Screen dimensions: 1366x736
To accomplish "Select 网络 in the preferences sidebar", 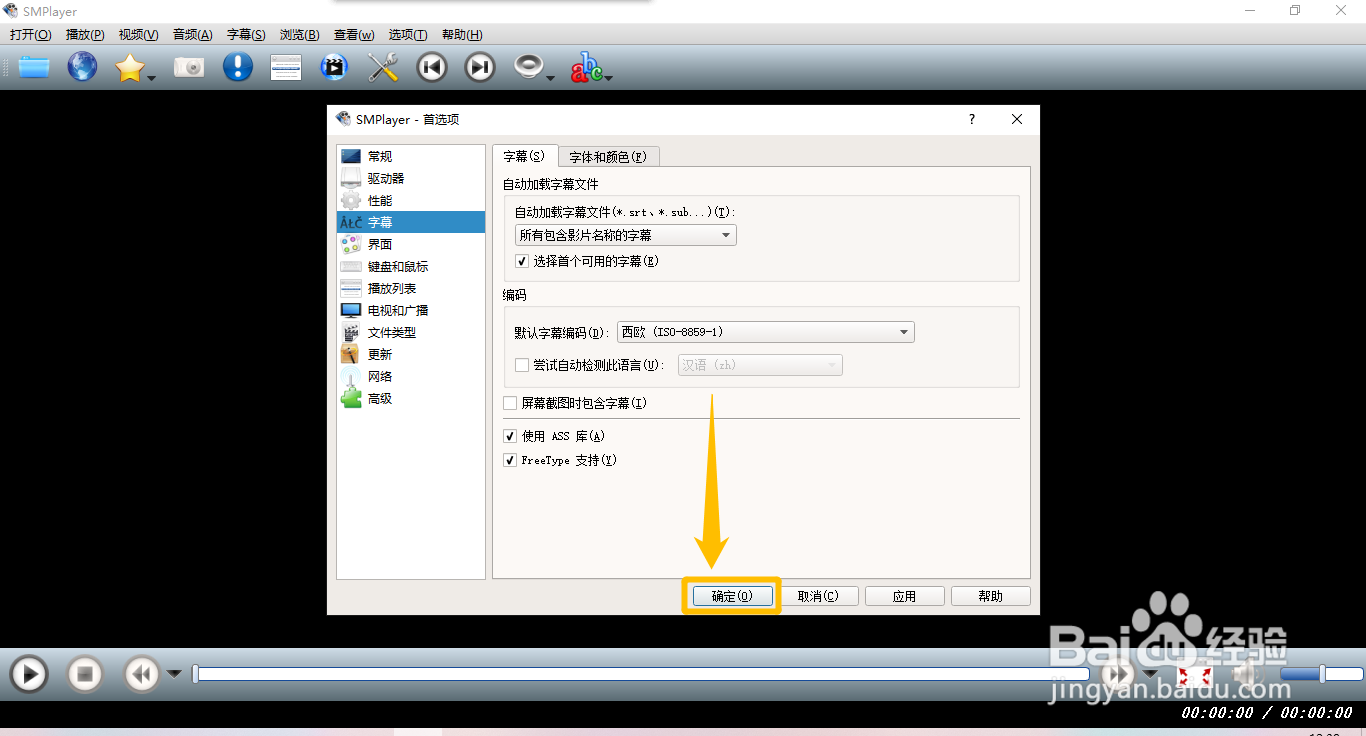I will coord(411,376).
